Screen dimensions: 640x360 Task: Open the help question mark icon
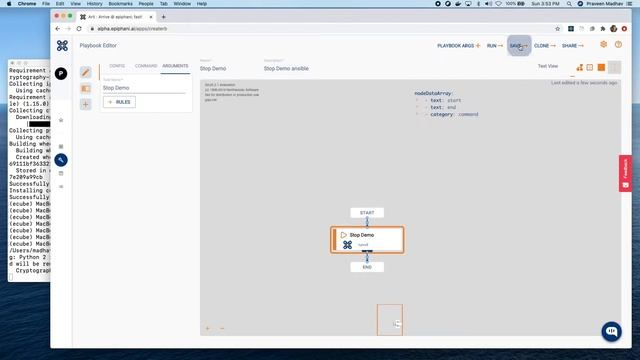point(618,44)
